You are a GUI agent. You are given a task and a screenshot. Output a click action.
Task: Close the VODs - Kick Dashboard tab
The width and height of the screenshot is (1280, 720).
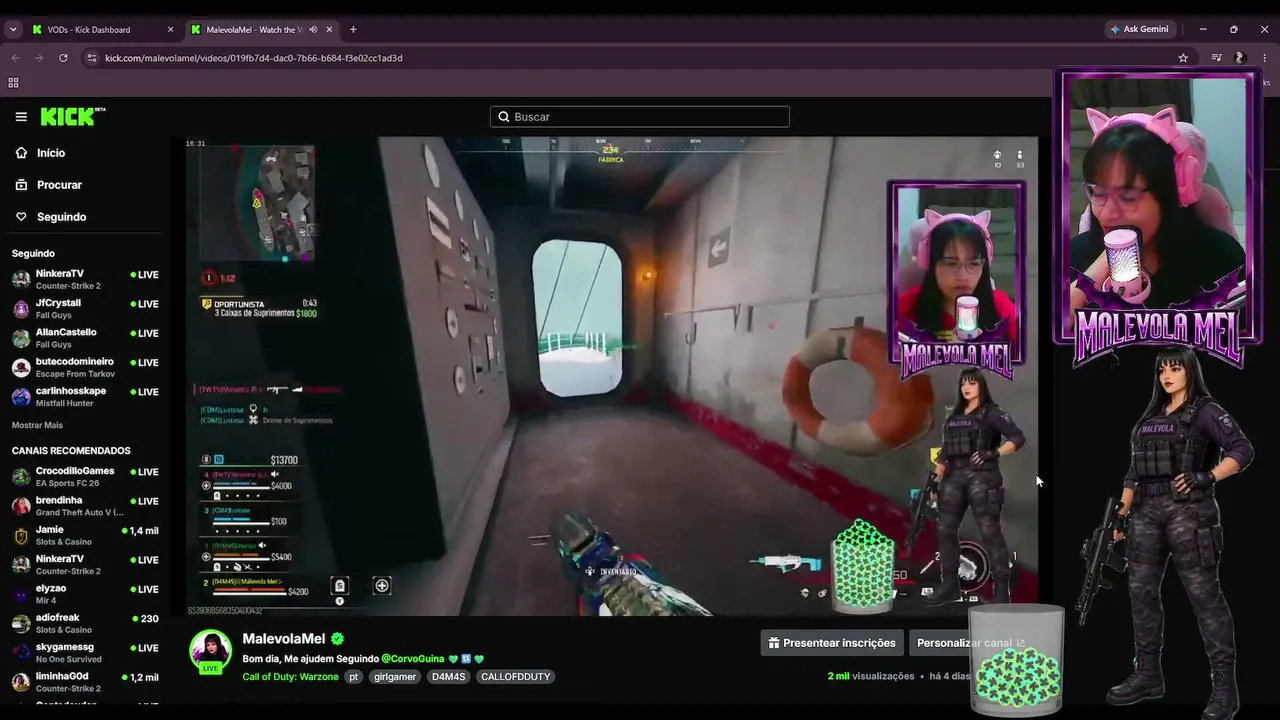pyautogui.click(x=170, y=30)
